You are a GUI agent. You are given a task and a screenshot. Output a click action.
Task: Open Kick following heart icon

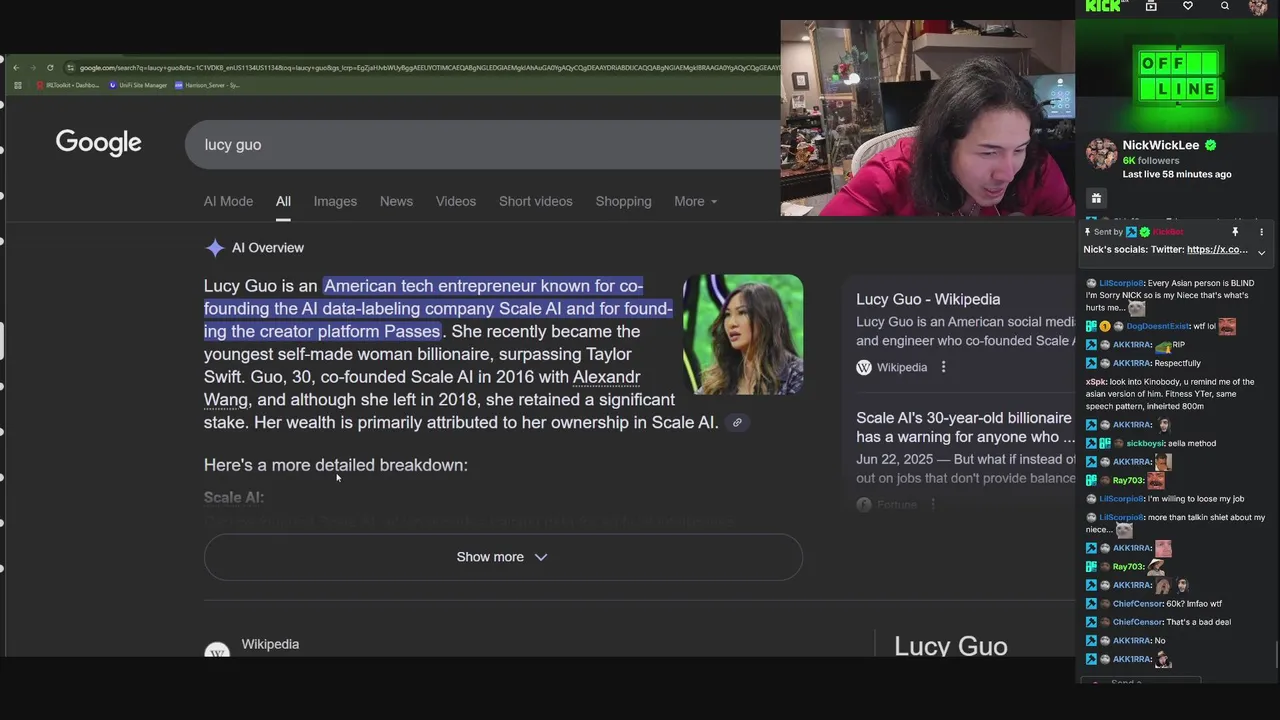(1188, 6)
